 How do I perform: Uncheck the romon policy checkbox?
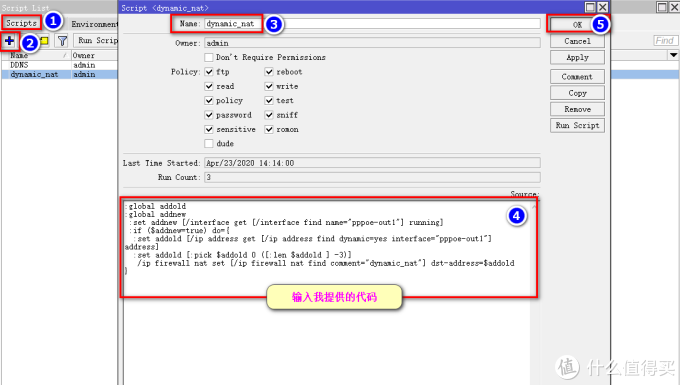[x=269, y=129]
